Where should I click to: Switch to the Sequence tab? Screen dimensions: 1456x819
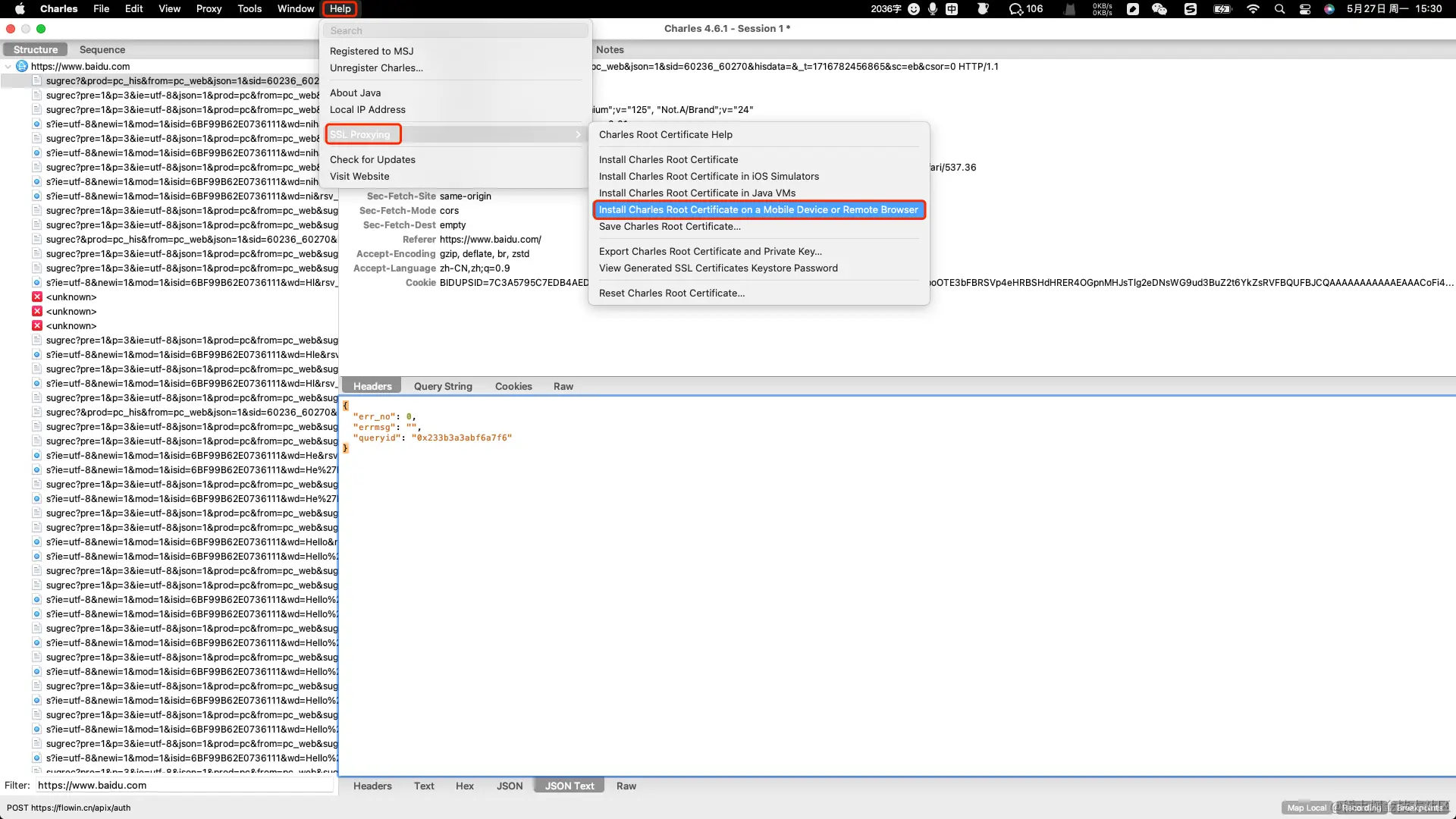coord(102,50)
